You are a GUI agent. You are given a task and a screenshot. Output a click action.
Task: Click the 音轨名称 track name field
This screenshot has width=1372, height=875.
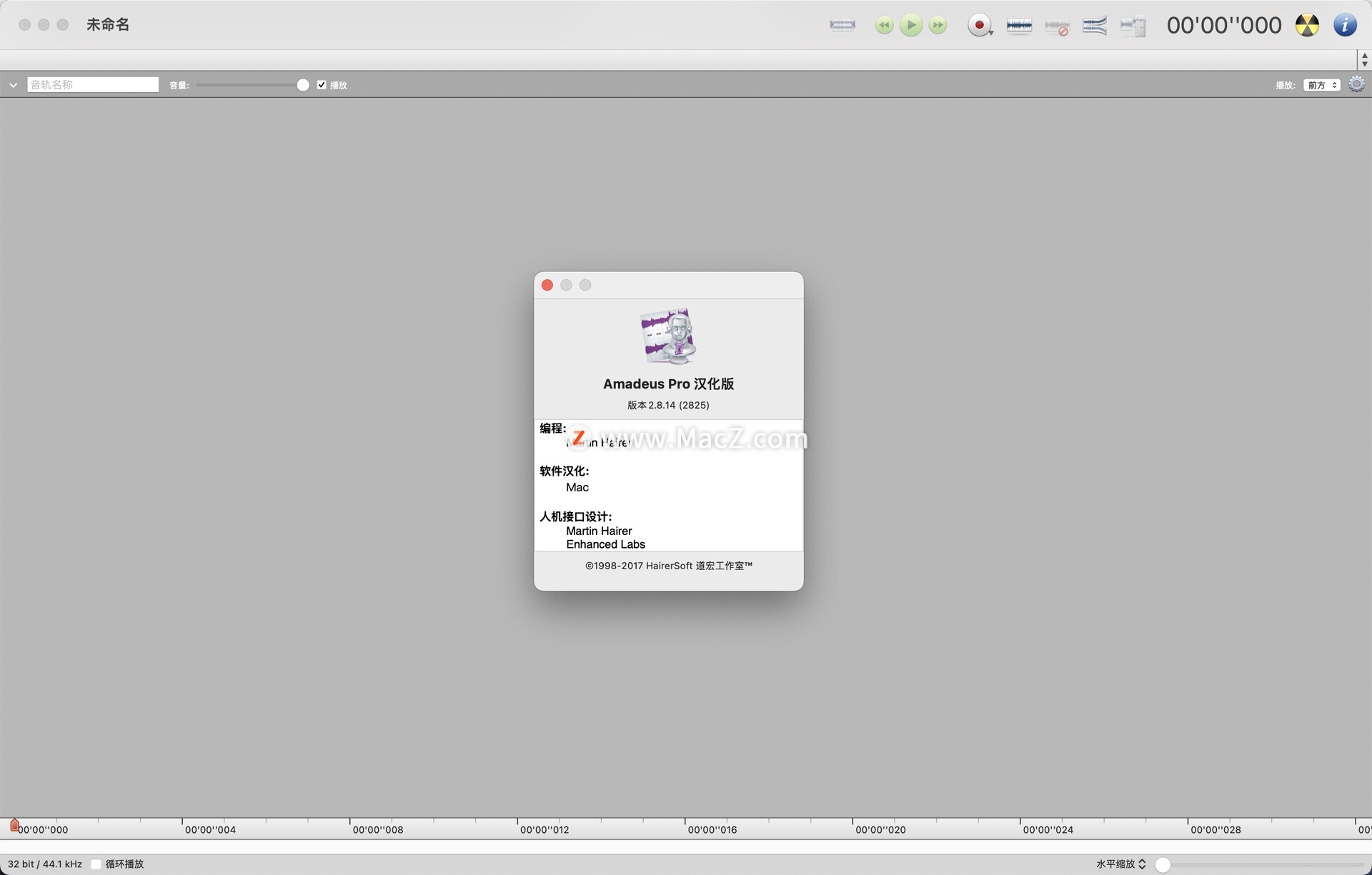(93, 84)
